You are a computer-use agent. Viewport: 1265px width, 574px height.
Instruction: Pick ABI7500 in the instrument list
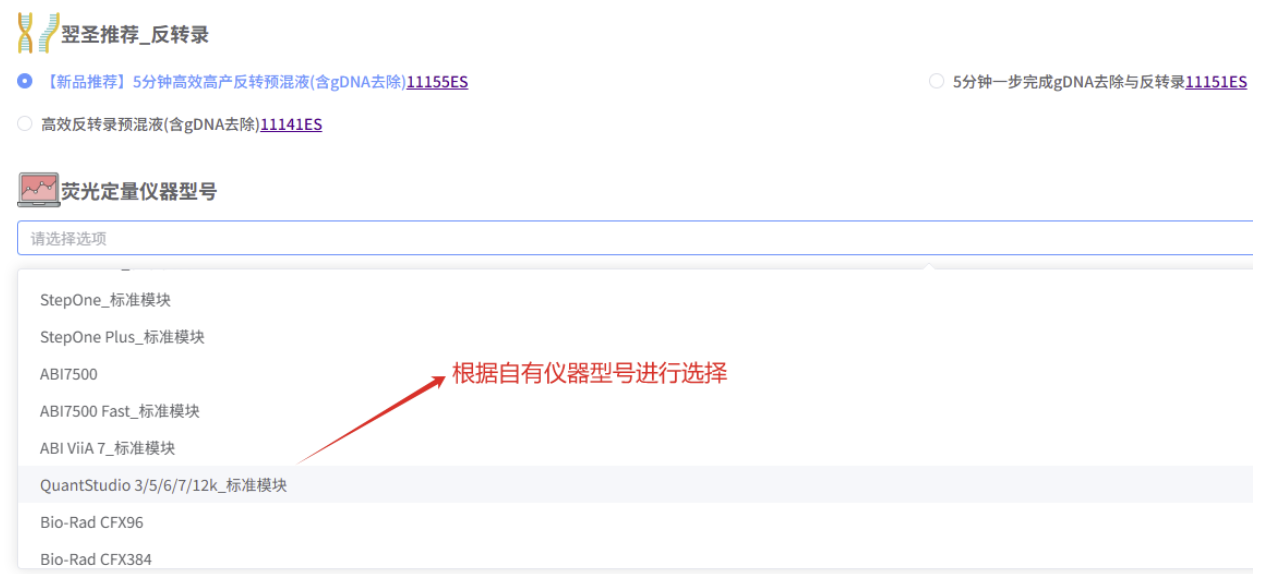tap(635, 374)
